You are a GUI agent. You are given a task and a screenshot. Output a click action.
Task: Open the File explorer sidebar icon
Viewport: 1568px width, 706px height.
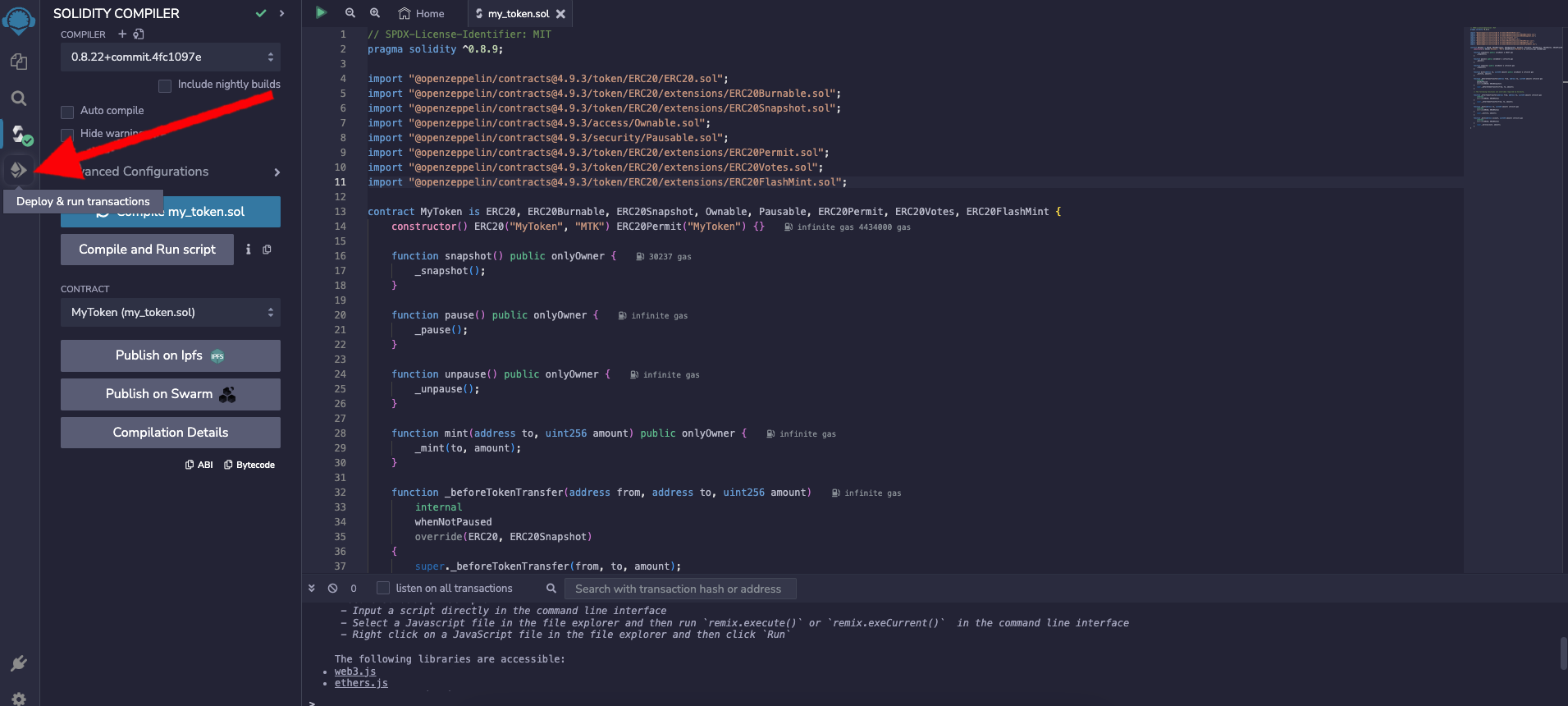tap(18, 62)
